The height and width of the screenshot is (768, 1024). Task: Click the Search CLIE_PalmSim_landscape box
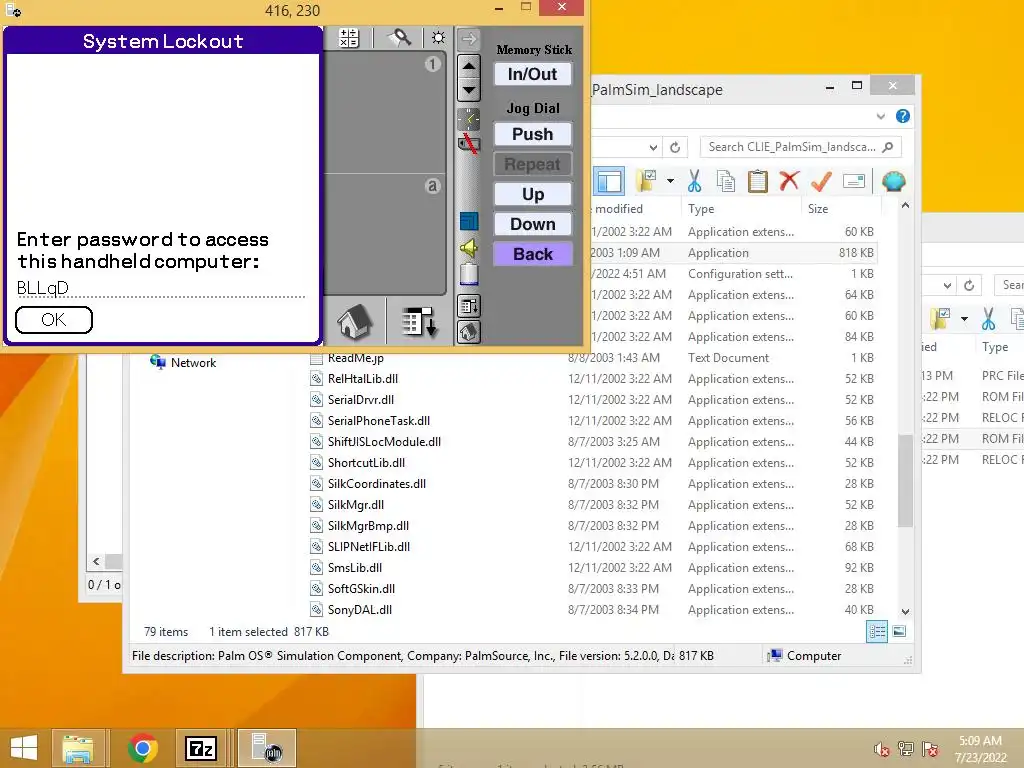(x=800, y=147)
